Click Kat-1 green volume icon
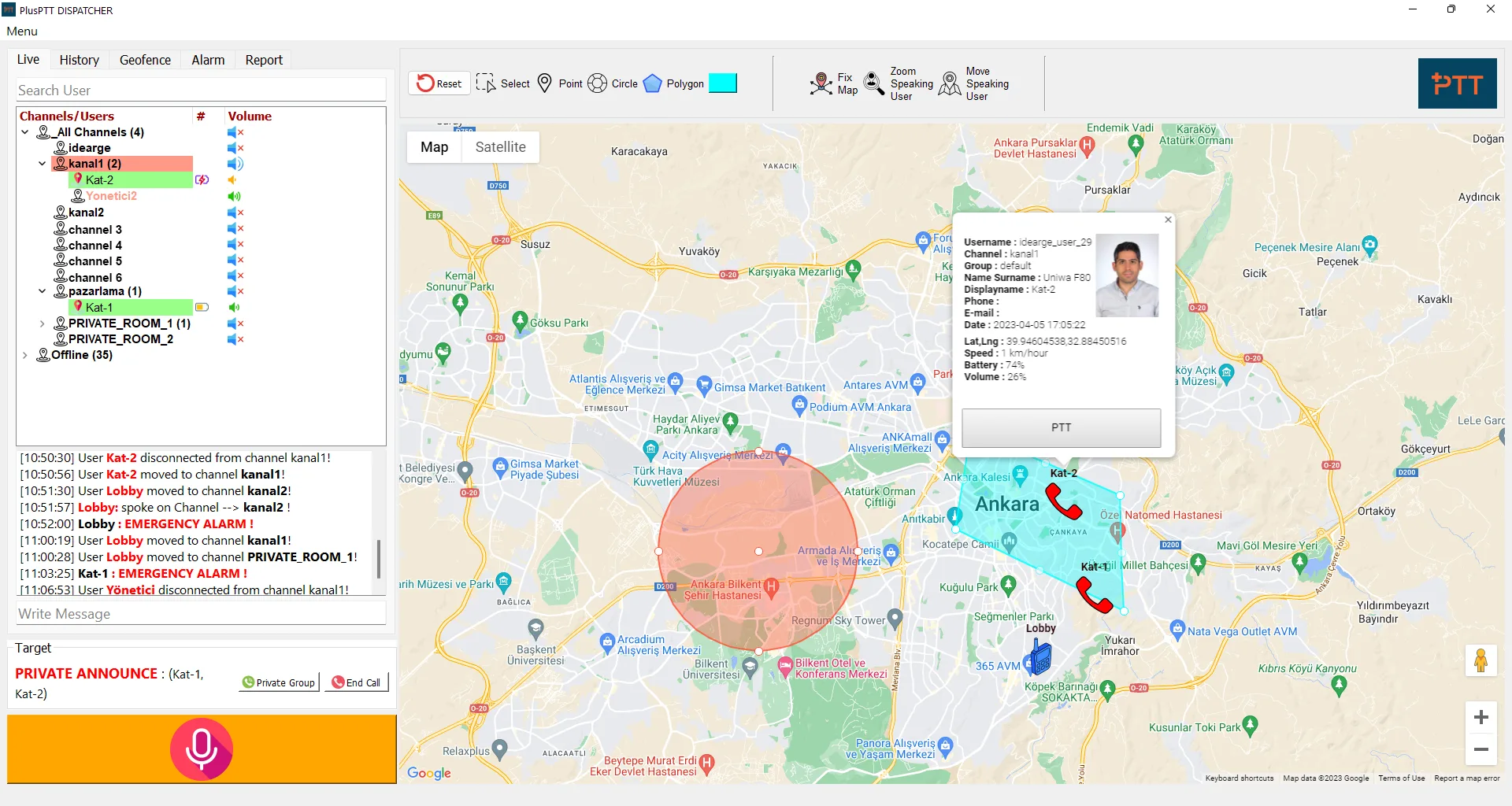Screen dimensions: 1512x806 [234, 308]
